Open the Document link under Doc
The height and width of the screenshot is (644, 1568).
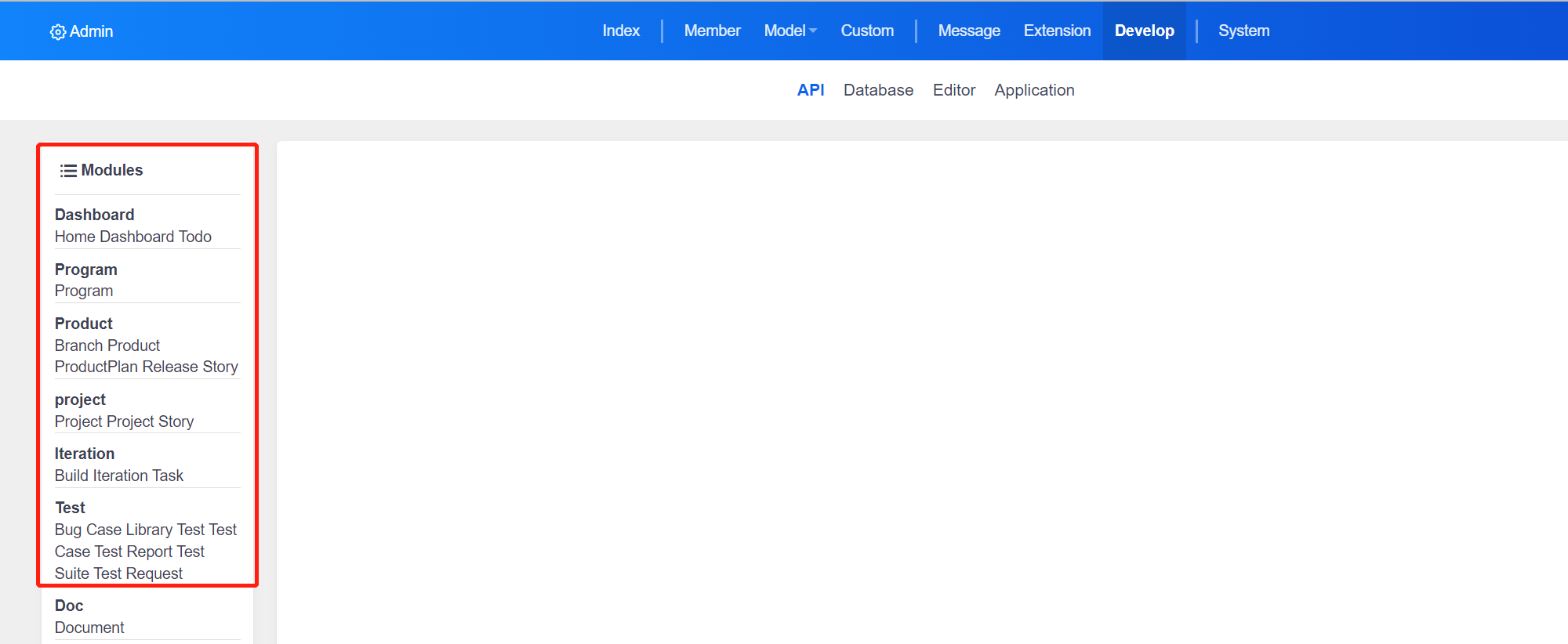pos(89,628)
